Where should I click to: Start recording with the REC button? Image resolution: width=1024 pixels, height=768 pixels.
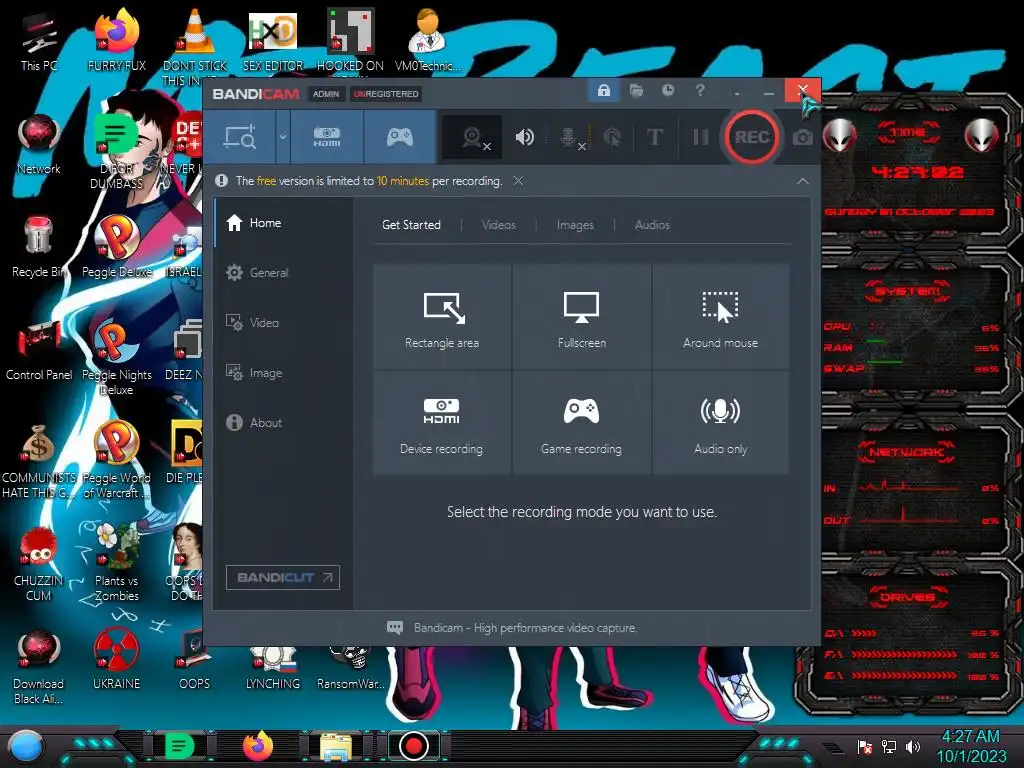tap(752, 137)
